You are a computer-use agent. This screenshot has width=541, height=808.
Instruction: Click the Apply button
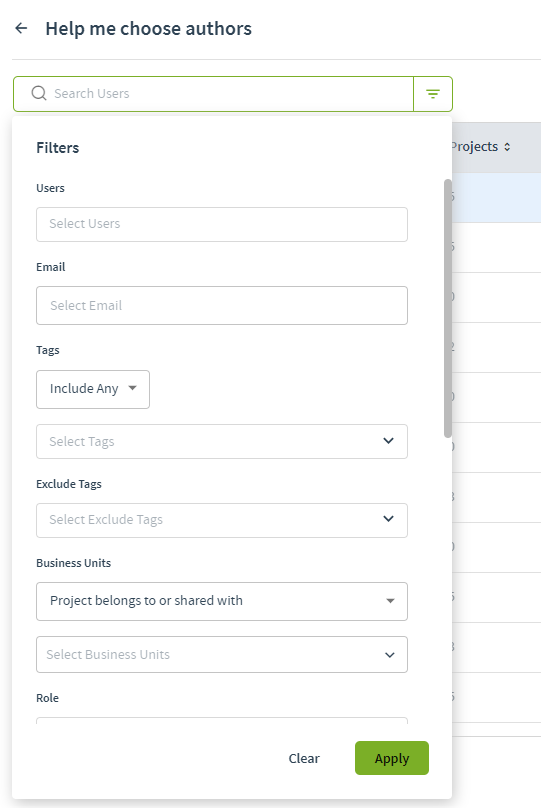392,758
